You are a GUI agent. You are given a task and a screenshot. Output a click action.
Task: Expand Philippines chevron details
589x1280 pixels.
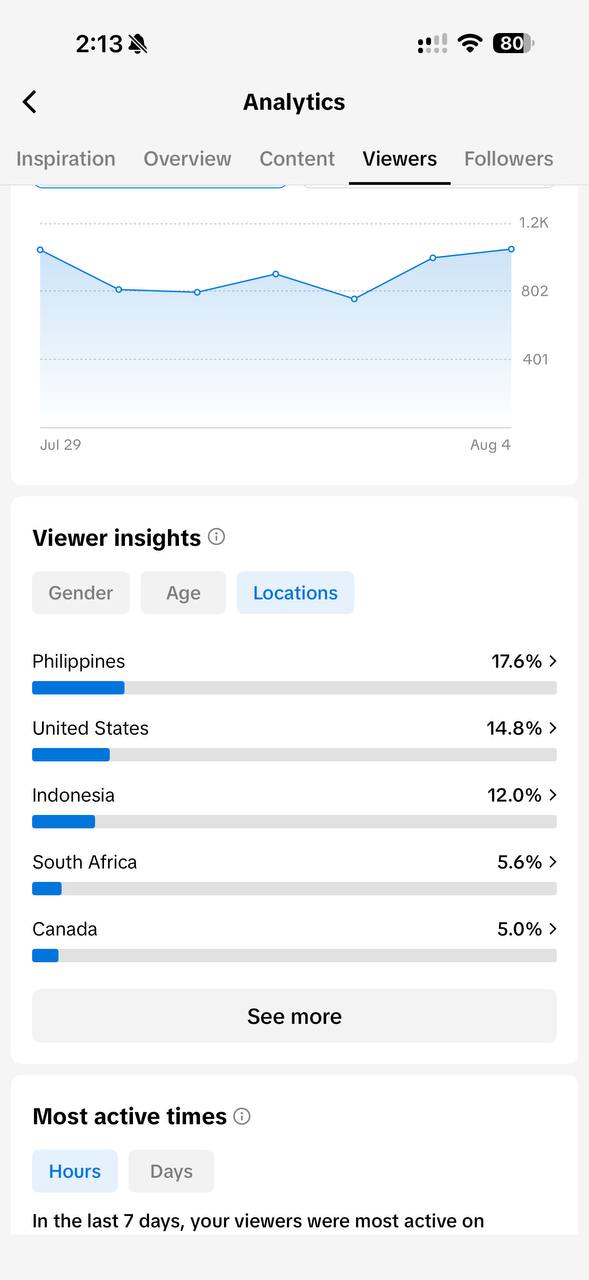553,661
